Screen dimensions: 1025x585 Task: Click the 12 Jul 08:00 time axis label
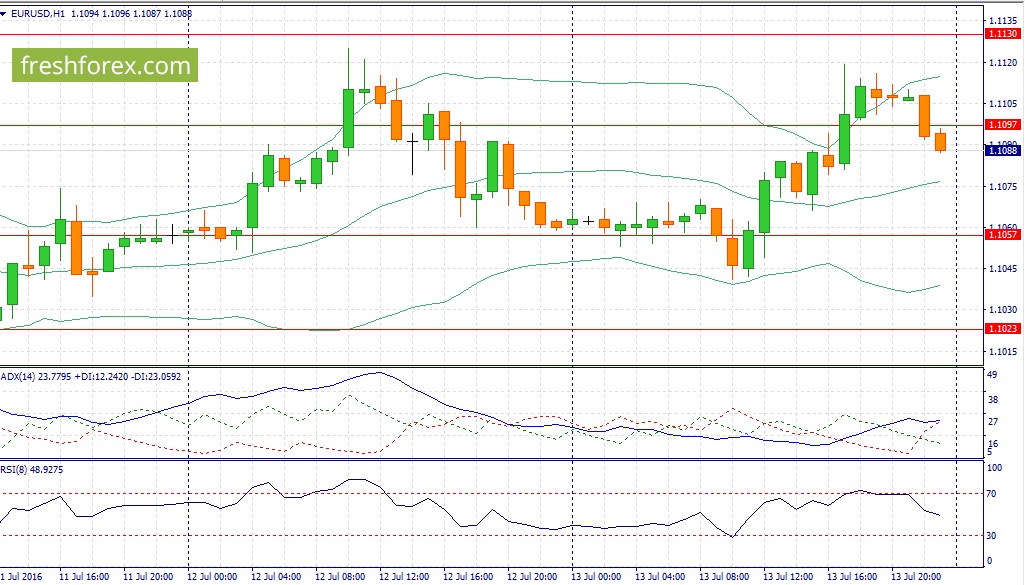pyautogui.click(x=340, y=577)
